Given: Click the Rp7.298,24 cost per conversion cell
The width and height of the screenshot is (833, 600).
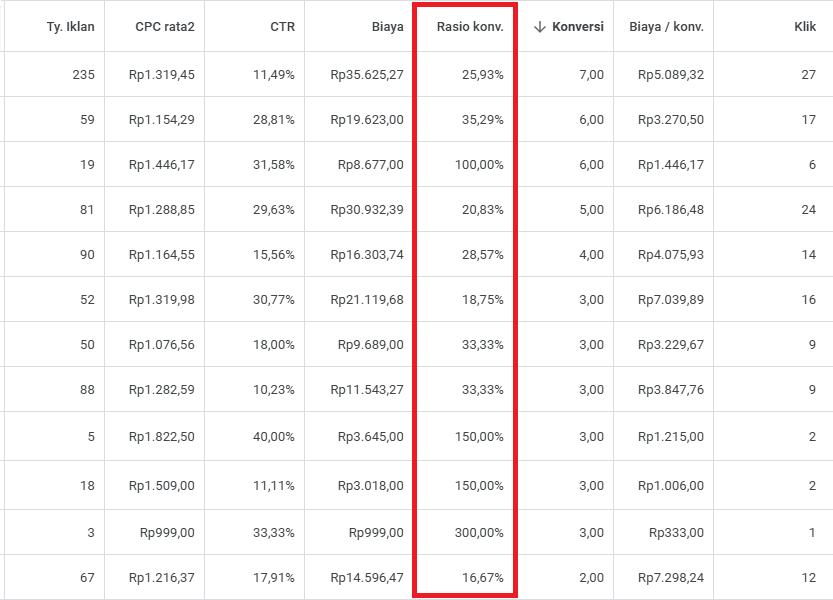Looking at the screenshot, I should click(x=670, y=578).
